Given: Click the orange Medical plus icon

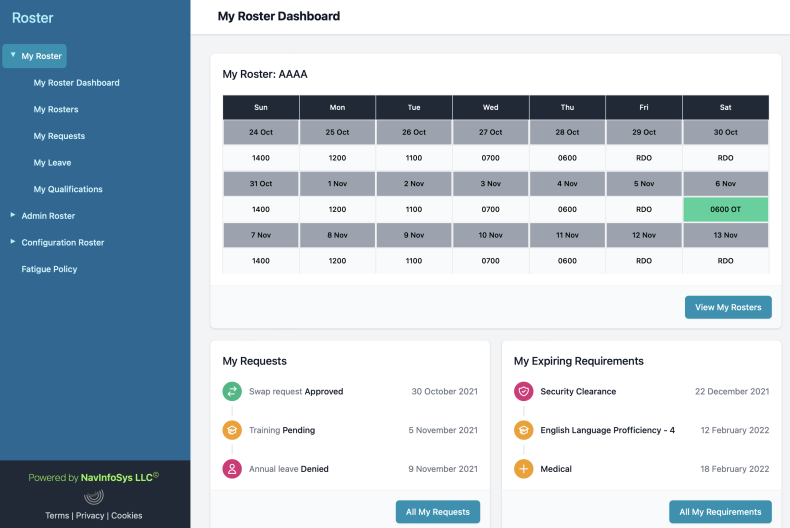Looking at the screenshot, I should 523,469.
